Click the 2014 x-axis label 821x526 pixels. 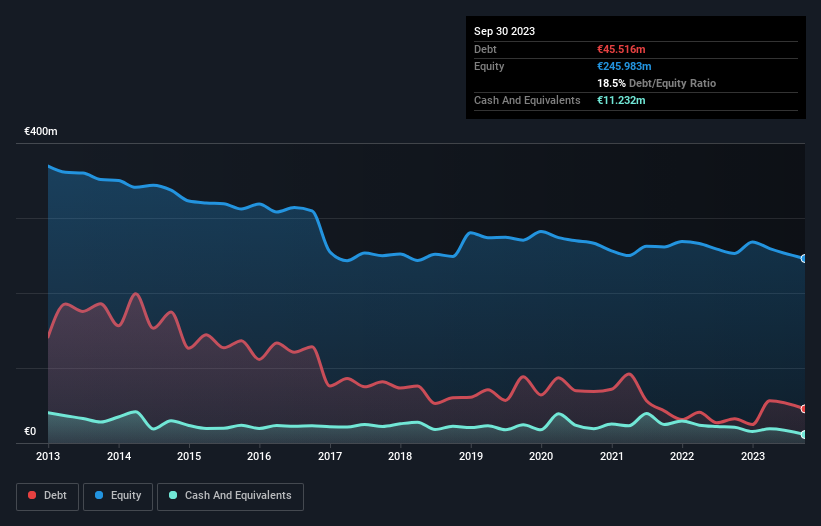tap(119, 456)
